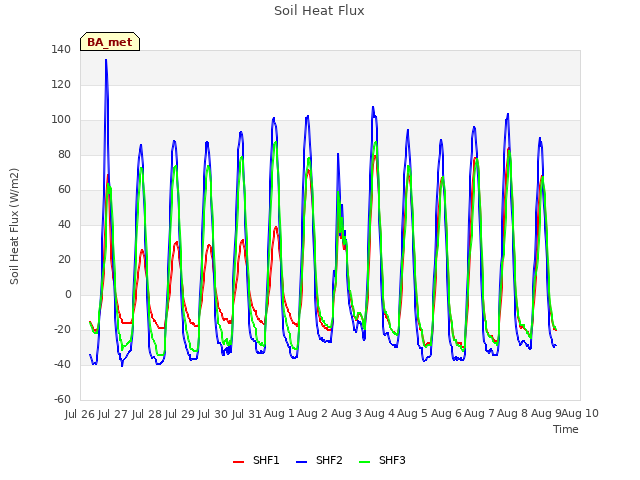Click the Aug 3 x-axis label

click(346, 414)
